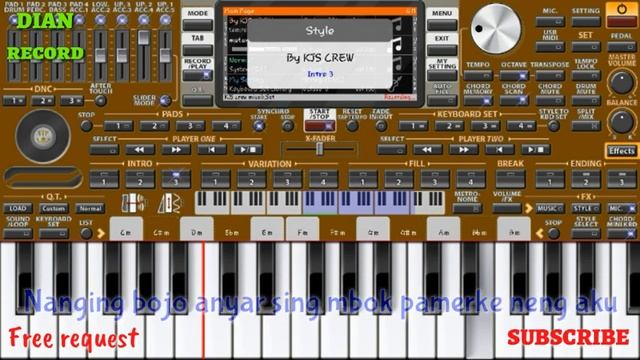Toggle Synchro Stop
The image size is (640, 360).
coord(287,126)
